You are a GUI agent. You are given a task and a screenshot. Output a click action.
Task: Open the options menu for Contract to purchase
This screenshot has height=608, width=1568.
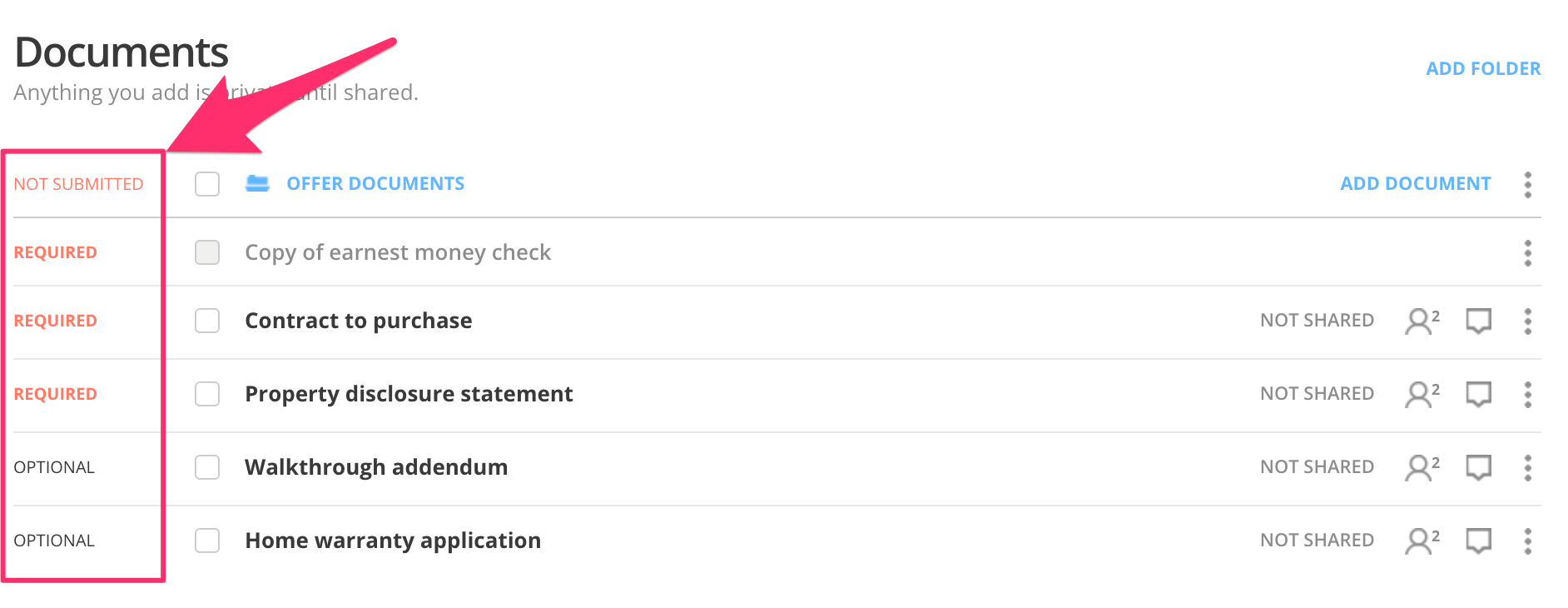[1528, 320]
